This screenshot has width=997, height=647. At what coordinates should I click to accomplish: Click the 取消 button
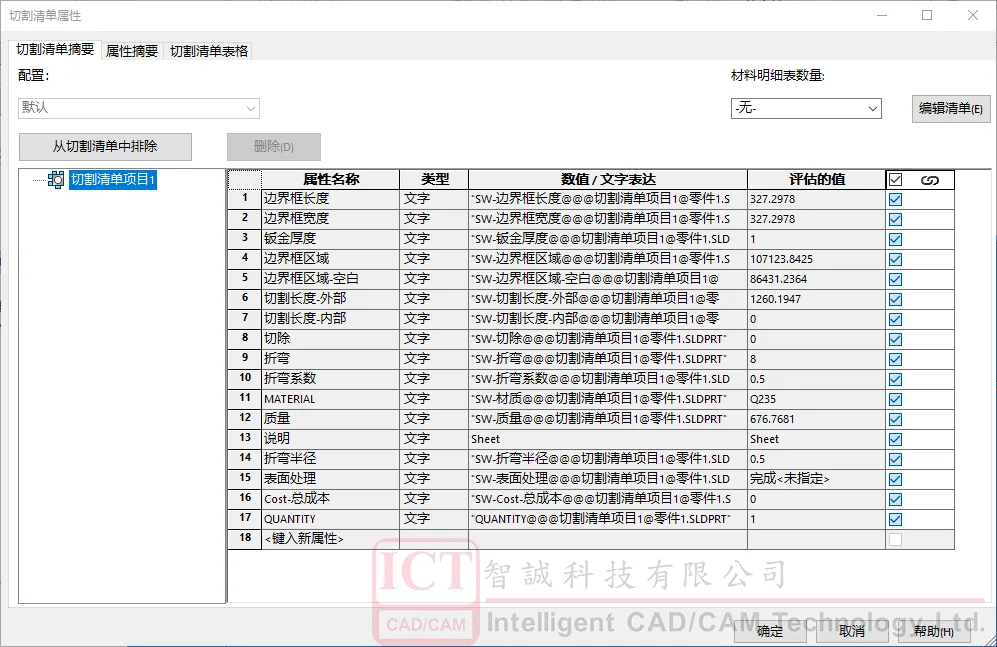point(851,630)
